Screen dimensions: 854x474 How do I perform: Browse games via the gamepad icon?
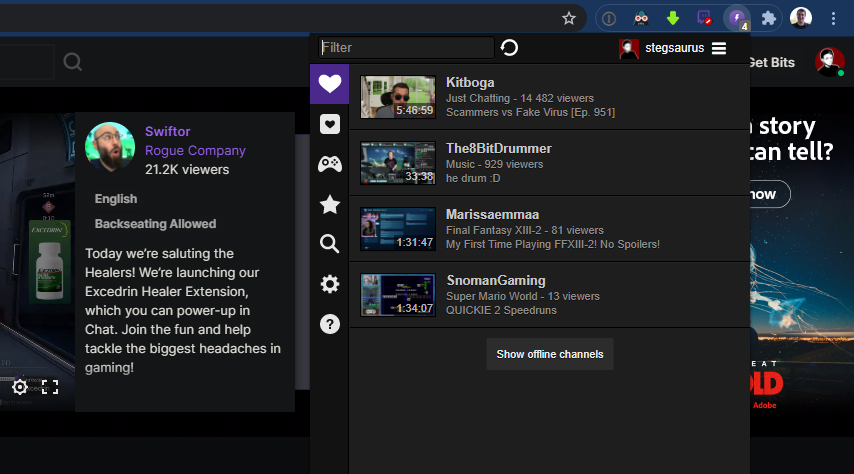point(329,164)
